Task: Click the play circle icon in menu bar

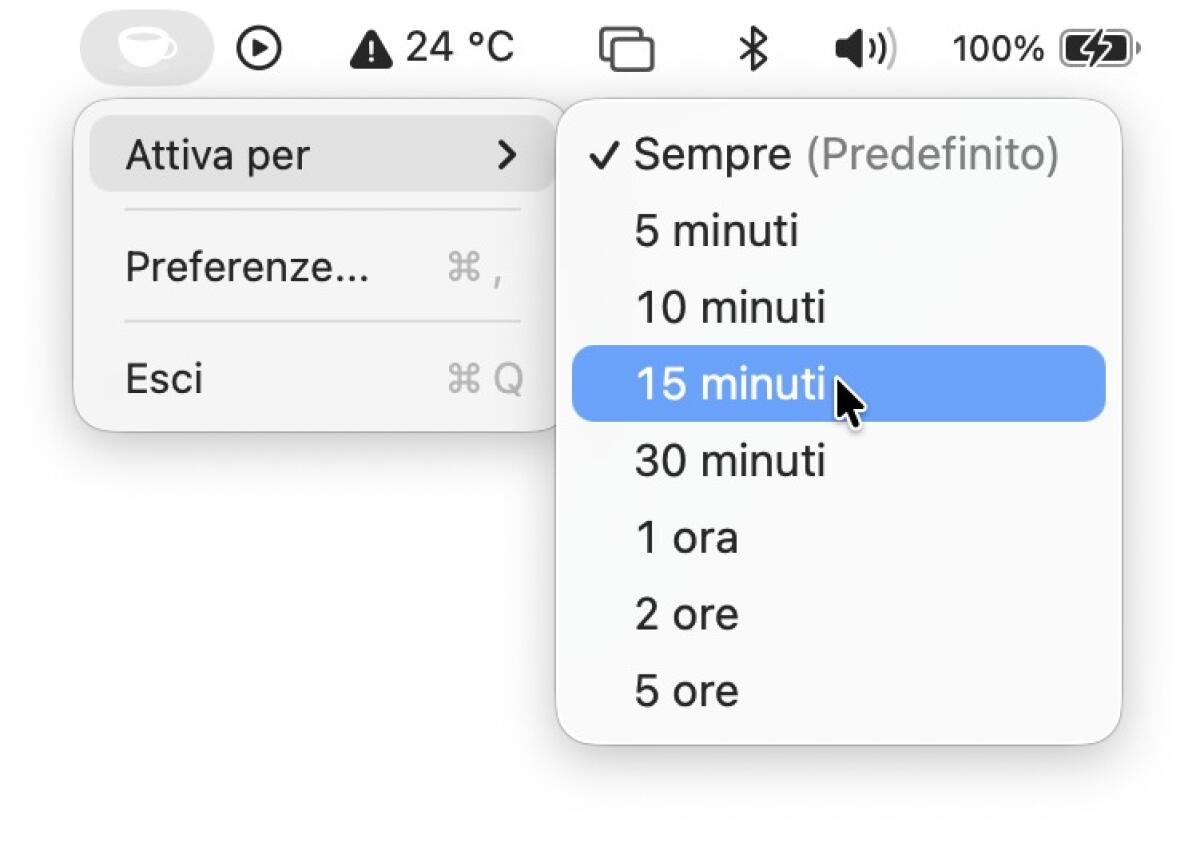Action: tap(258, 45)
